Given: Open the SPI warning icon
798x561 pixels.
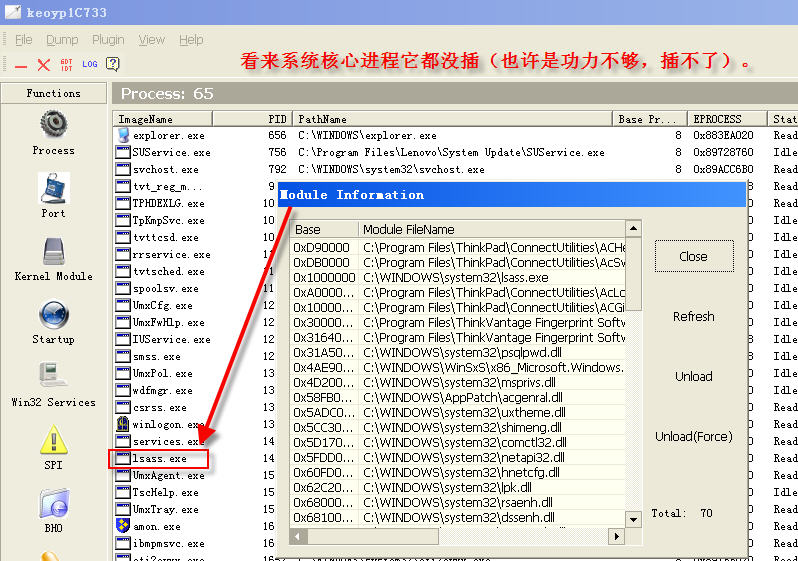Looking at the screenshot, I should click(53, 439).
